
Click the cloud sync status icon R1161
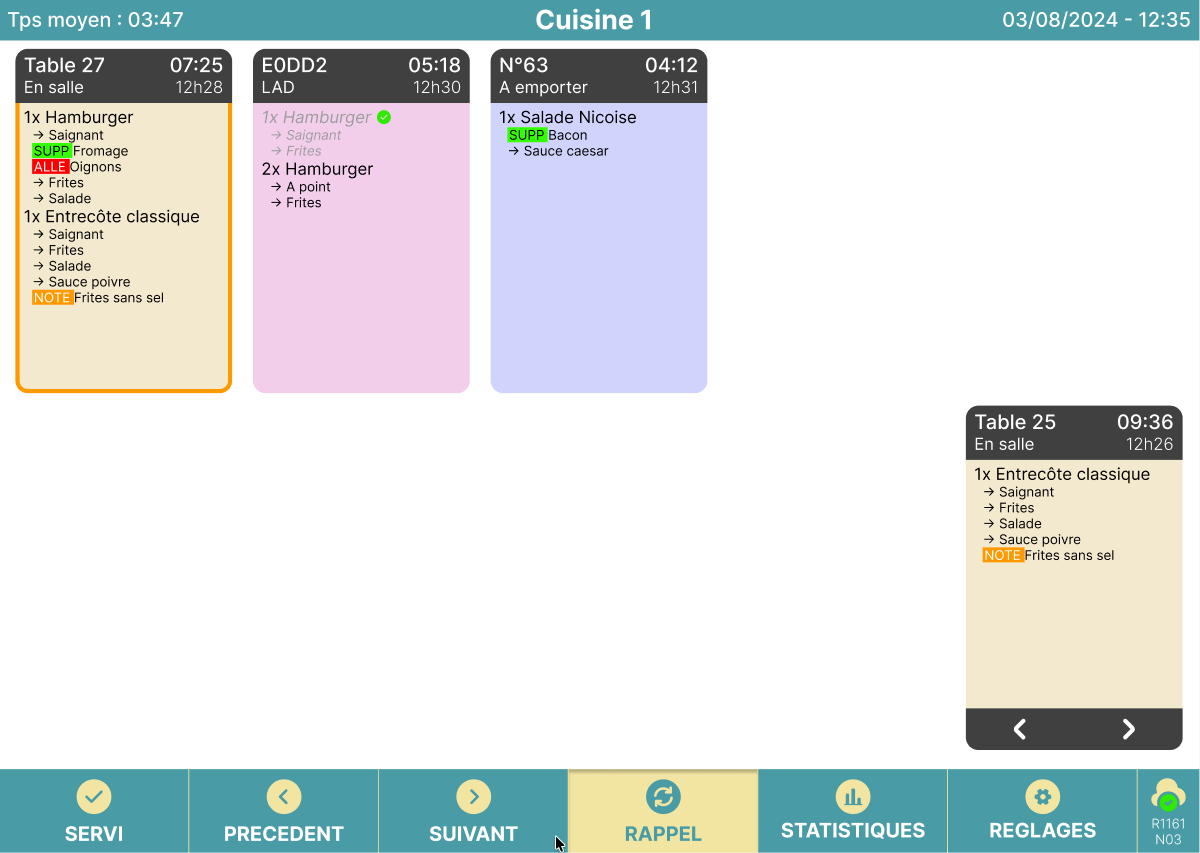coord(1168,797)
